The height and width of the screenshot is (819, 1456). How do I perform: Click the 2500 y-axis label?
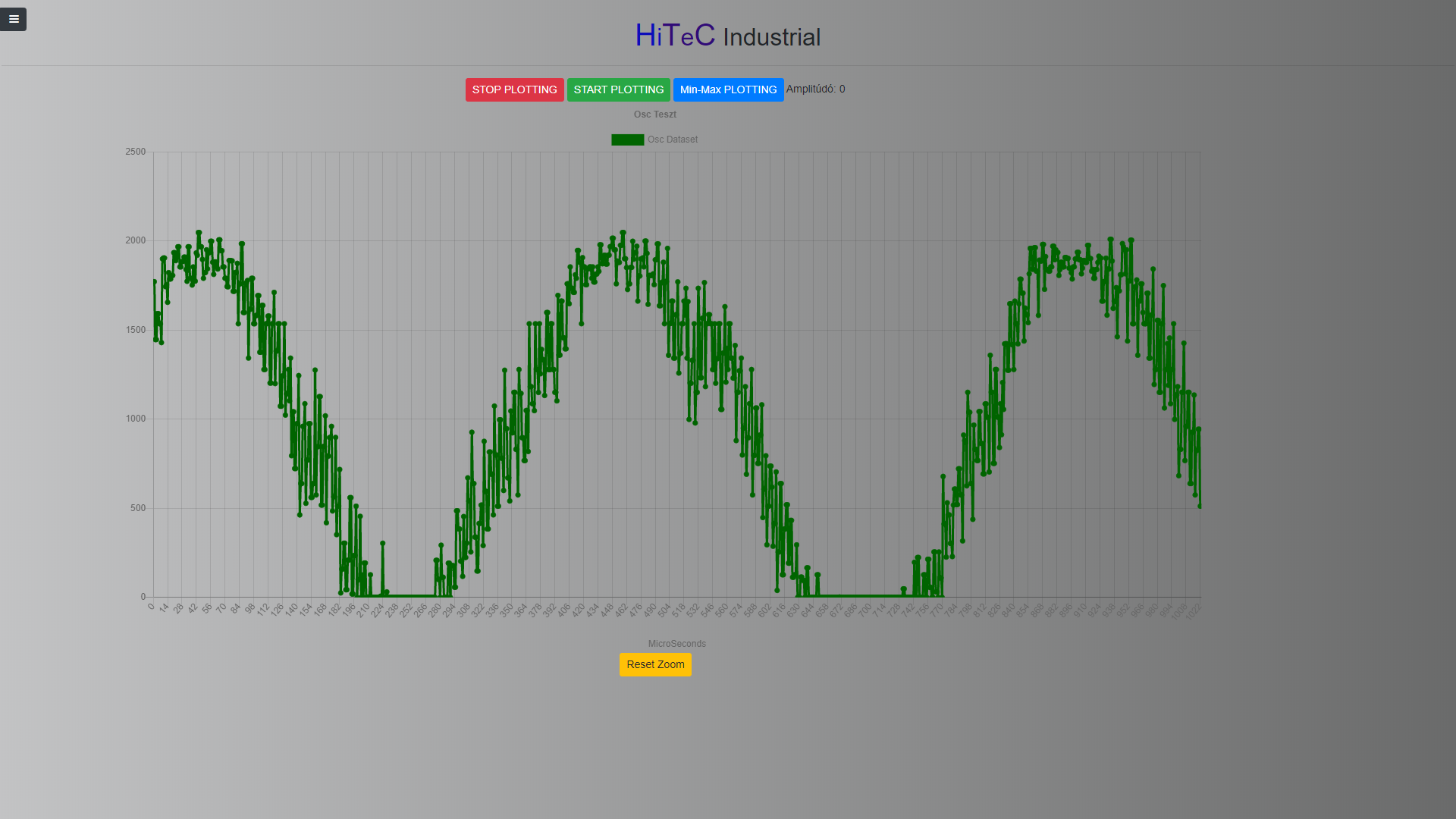pos(136,152)
